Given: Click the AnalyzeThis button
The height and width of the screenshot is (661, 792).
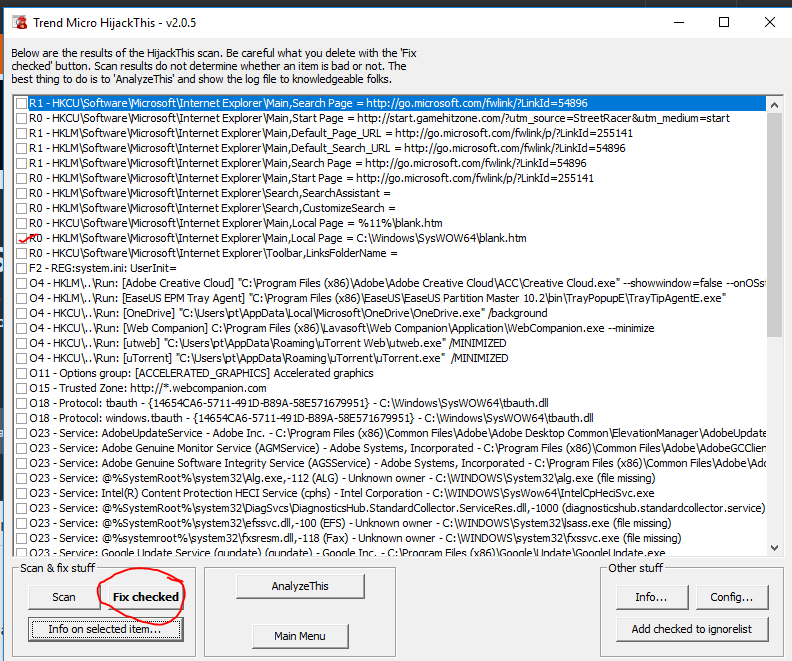Looking at the screenshot, I should click(300, 586).
